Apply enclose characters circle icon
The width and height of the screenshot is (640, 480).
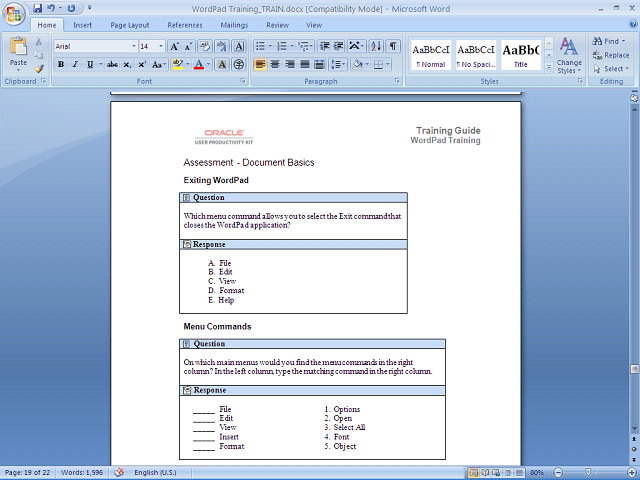[239, 64]
